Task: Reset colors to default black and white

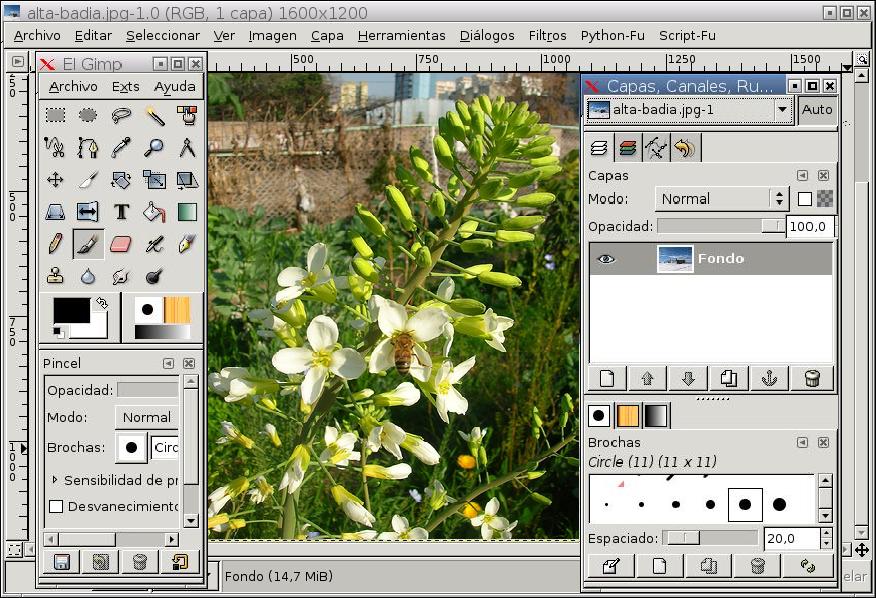Action: (58, 333)
